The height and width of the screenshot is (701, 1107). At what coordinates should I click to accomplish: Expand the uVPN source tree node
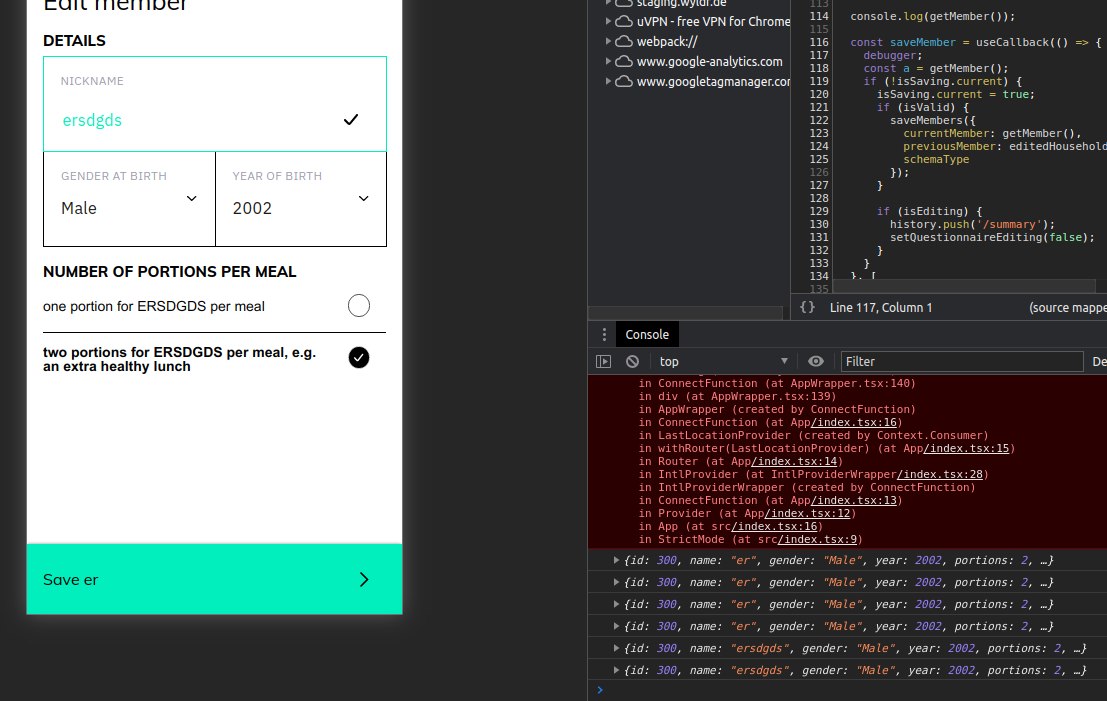(608, 21)
